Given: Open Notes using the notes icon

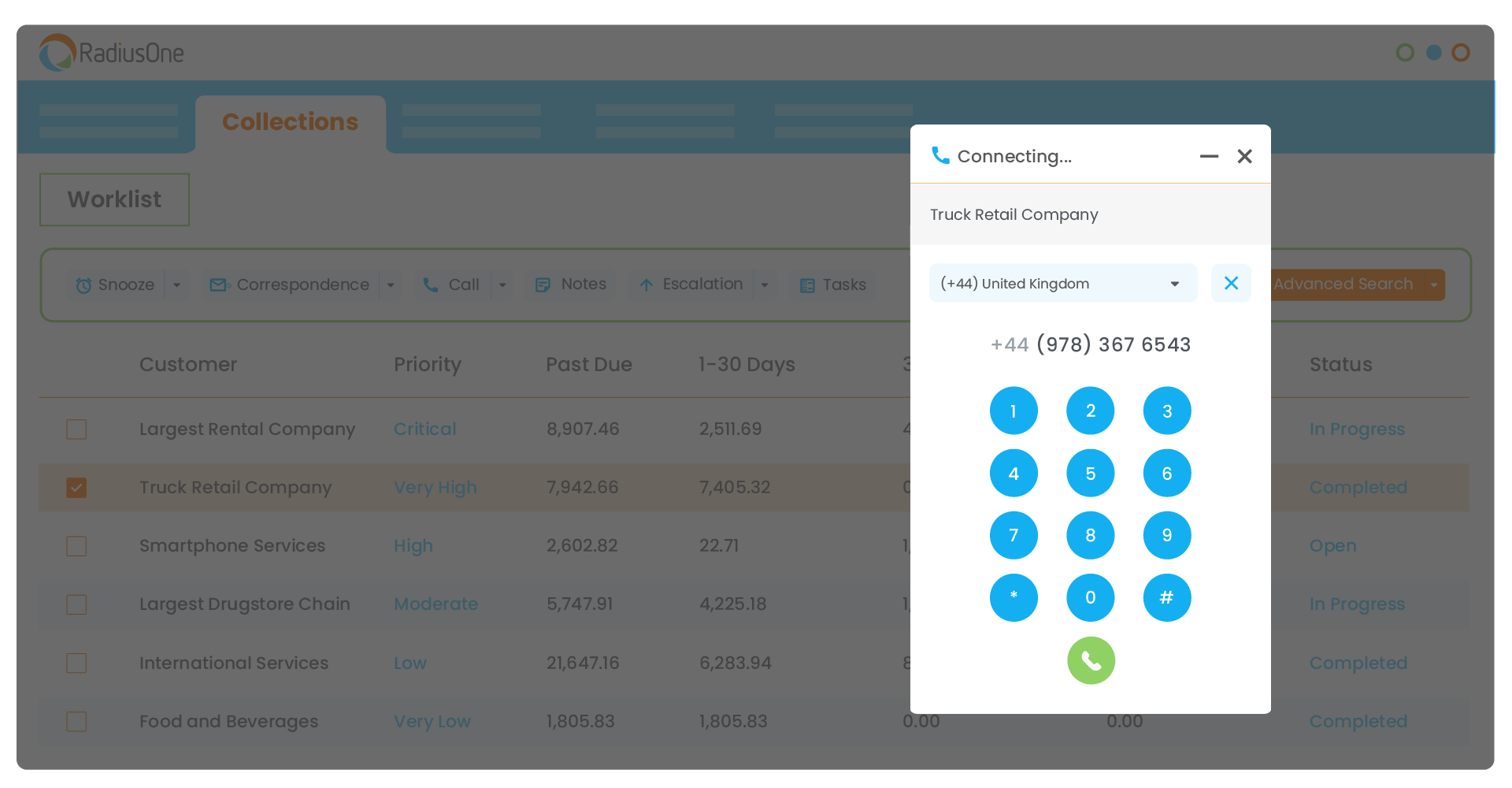Looking at the screenshot, I should click(x=543, y=284).
